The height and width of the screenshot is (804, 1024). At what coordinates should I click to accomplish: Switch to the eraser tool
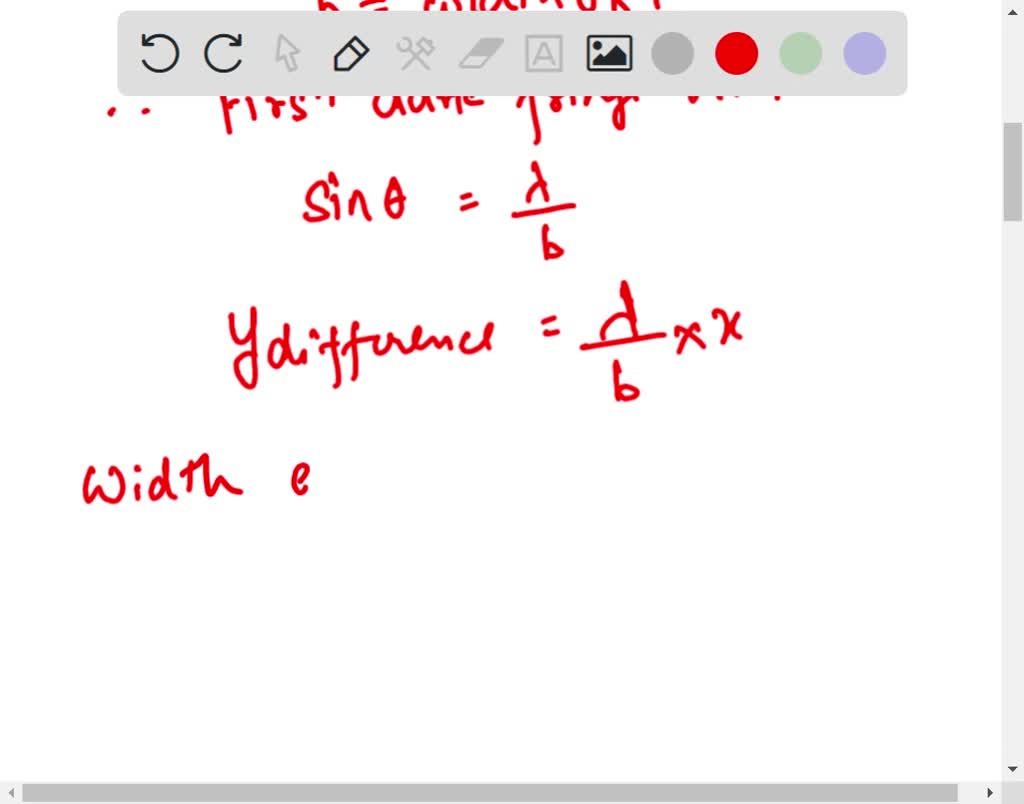tap(480, 54)
